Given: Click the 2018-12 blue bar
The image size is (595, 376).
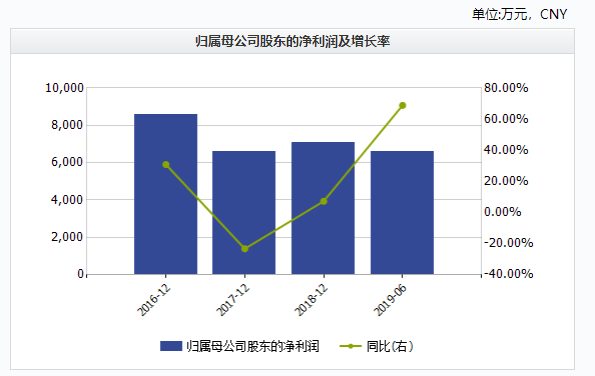Looking at the screenshot, I should pyautogui.click(x=323, y=208).
